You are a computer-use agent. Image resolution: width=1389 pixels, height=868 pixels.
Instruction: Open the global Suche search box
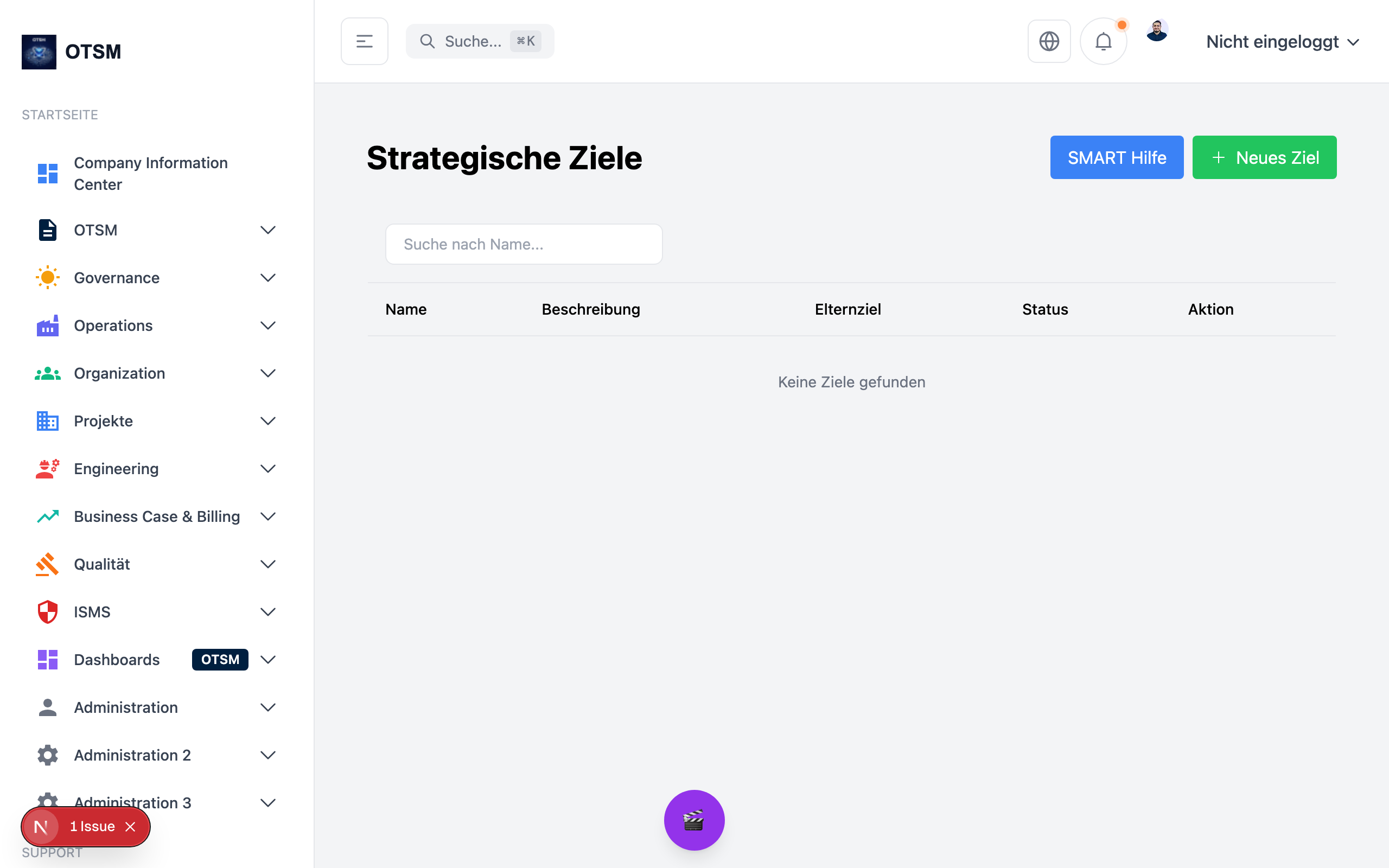(x=480, y=41)
